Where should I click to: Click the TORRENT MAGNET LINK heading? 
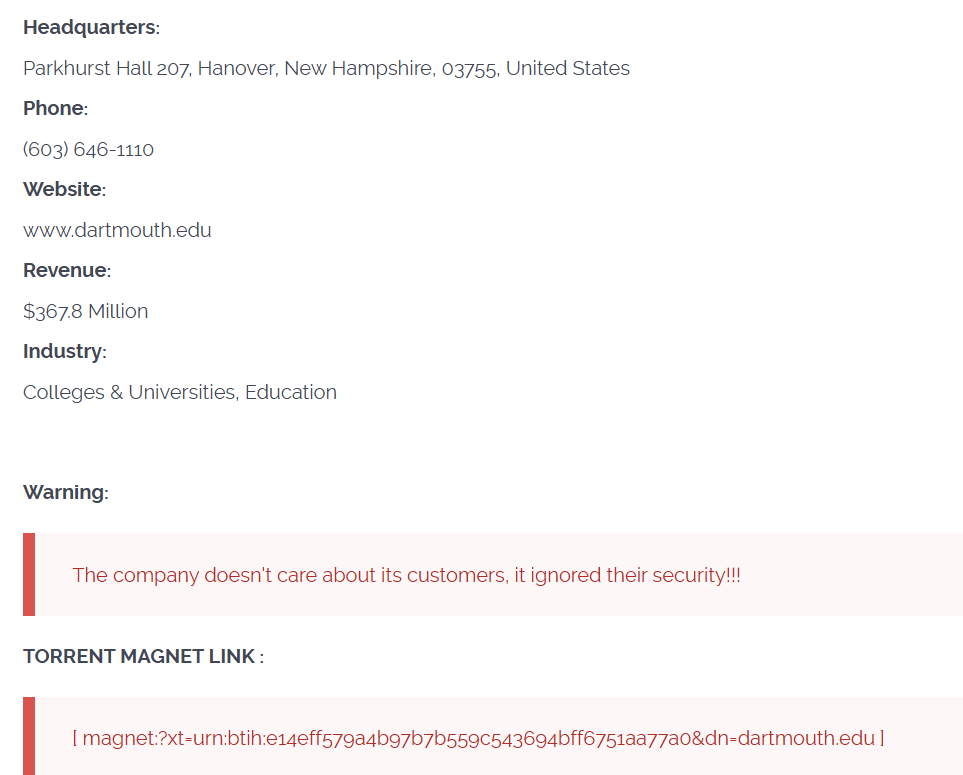pyautogui.click(x=143, y=656)
